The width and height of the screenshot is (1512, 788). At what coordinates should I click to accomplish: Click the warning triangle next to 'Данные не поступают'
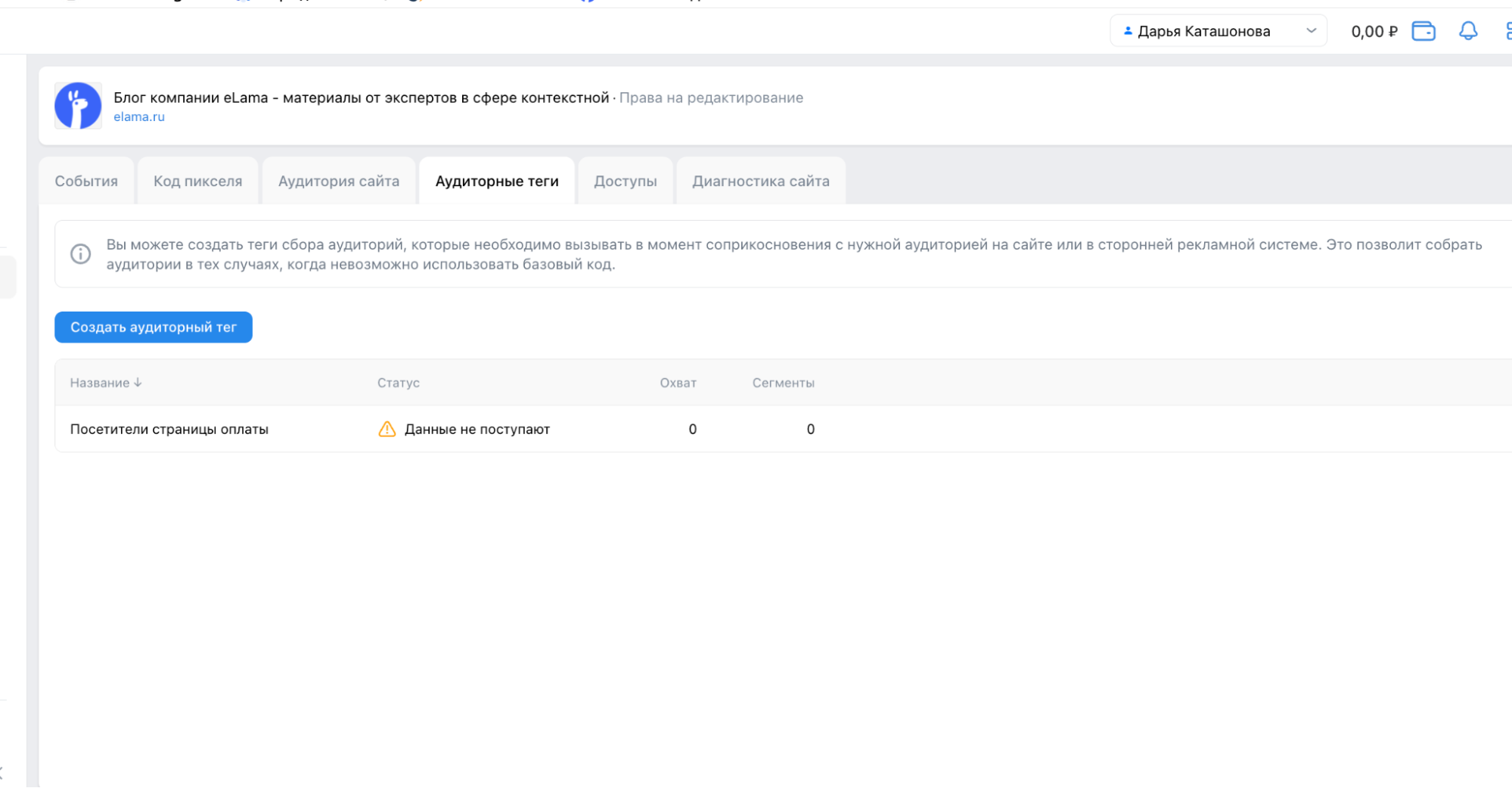[x=387, y=429]
